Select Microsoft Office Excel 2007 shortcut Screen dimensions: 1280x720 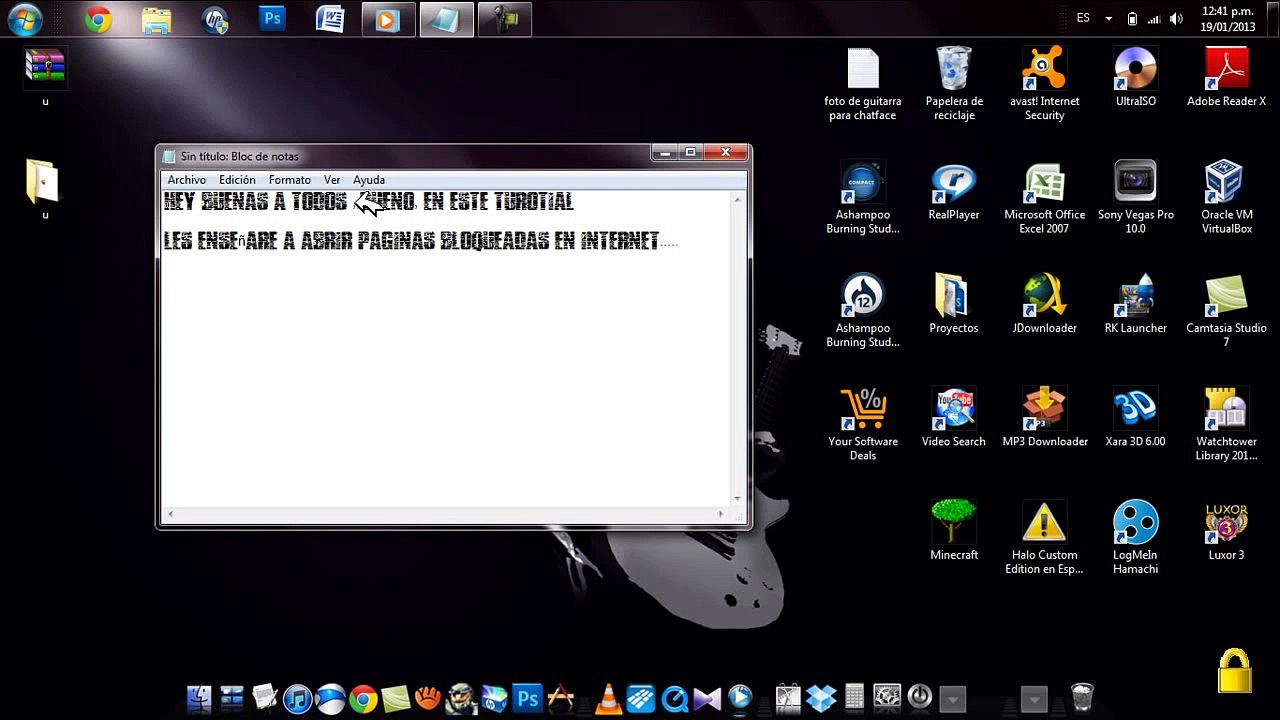coord(1044,197)
